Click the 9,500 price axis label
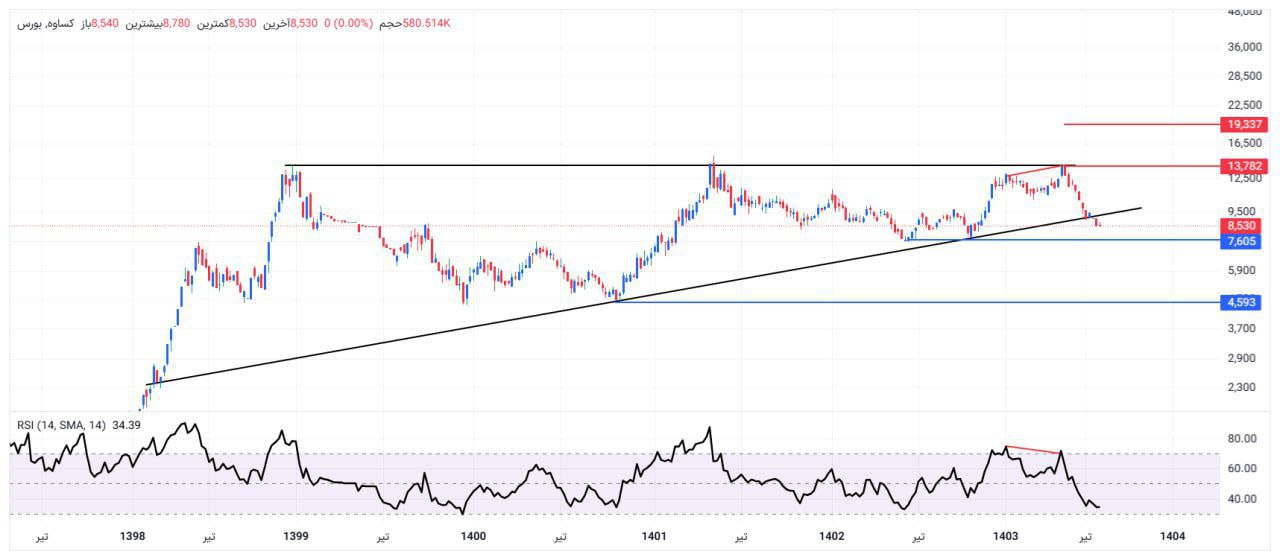Viewport: 1280px width, 560px height. tap(1243, 211)
